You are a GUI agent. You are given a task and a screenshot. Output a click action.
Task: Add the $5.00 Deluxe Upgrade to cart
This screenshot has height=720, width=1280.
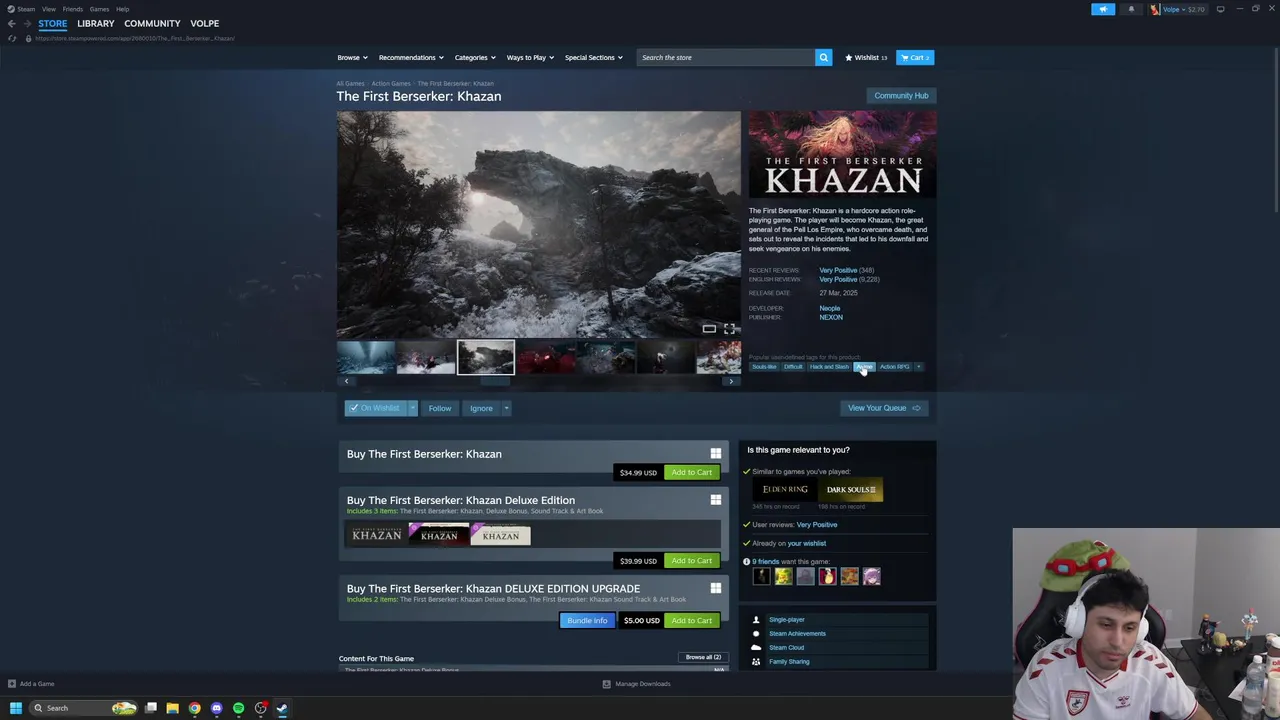691,621
